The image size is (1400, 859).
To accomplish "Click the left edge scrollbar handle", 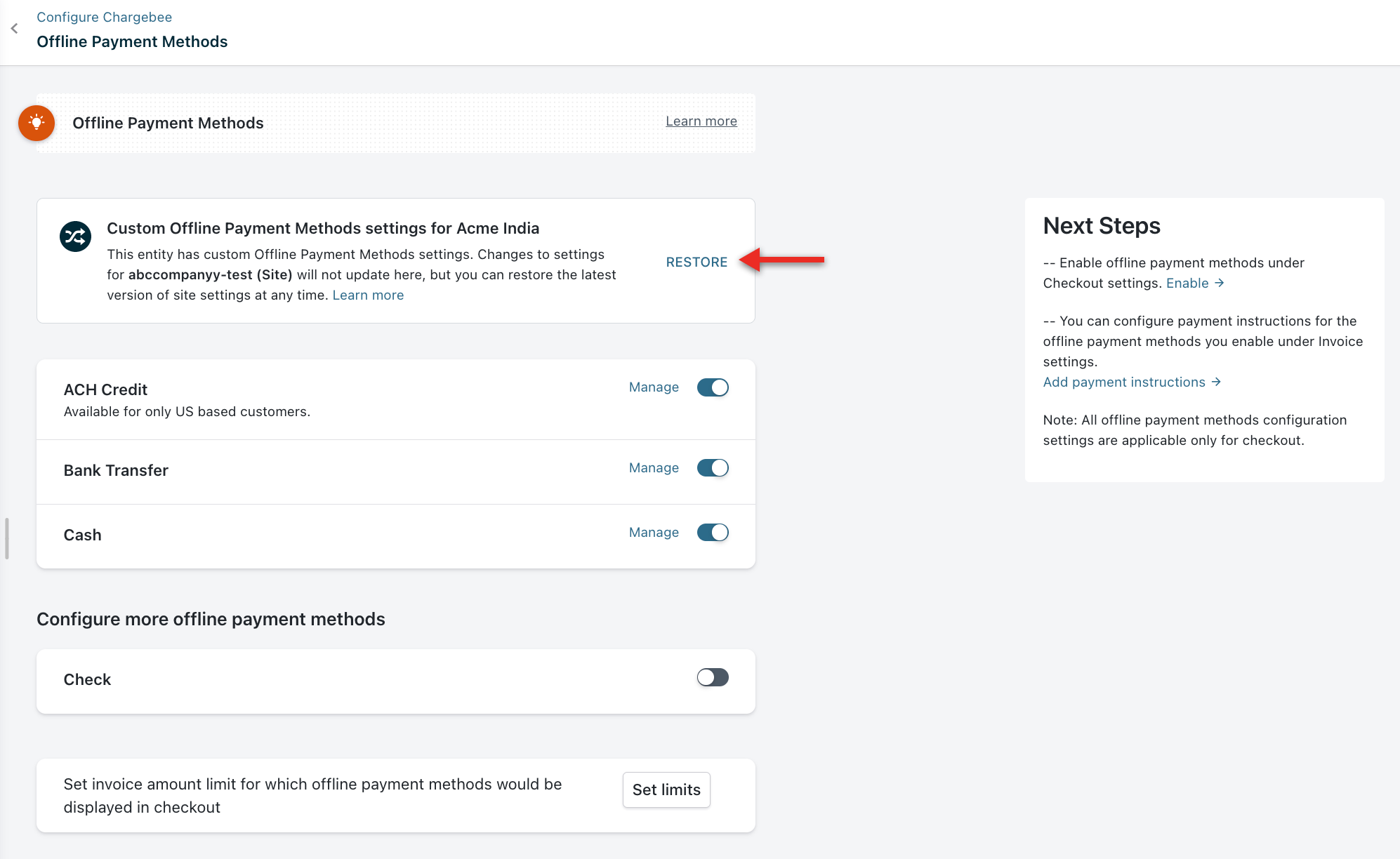I will [7, 538].
